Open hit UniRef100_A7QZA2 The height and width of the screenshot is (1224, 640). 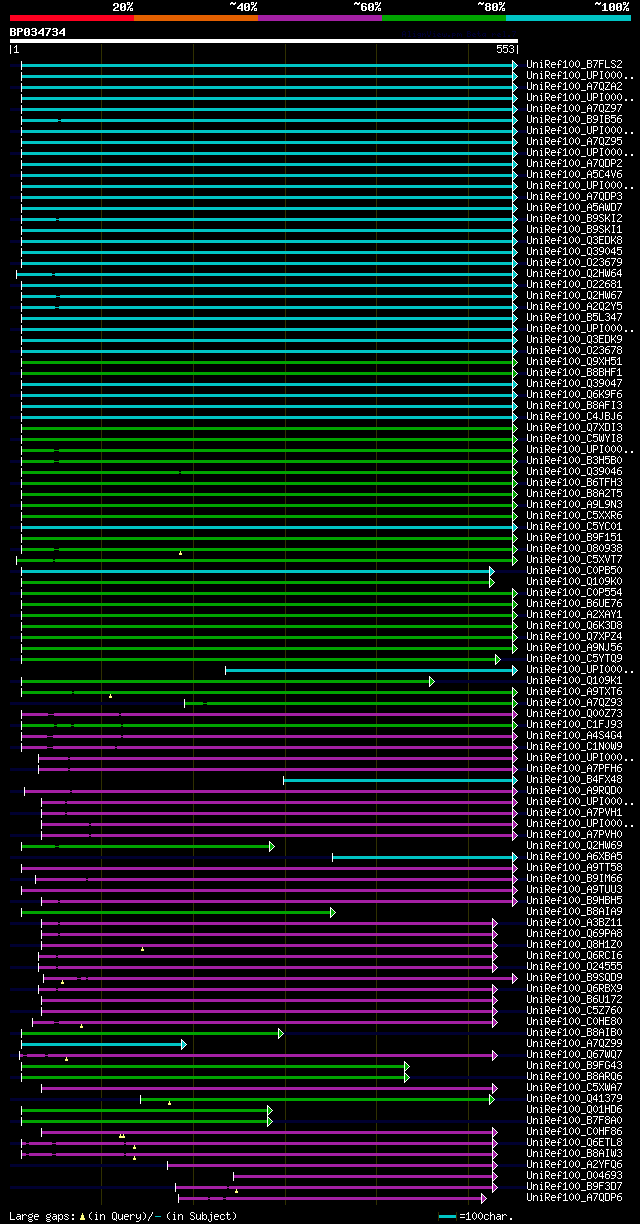575,87
